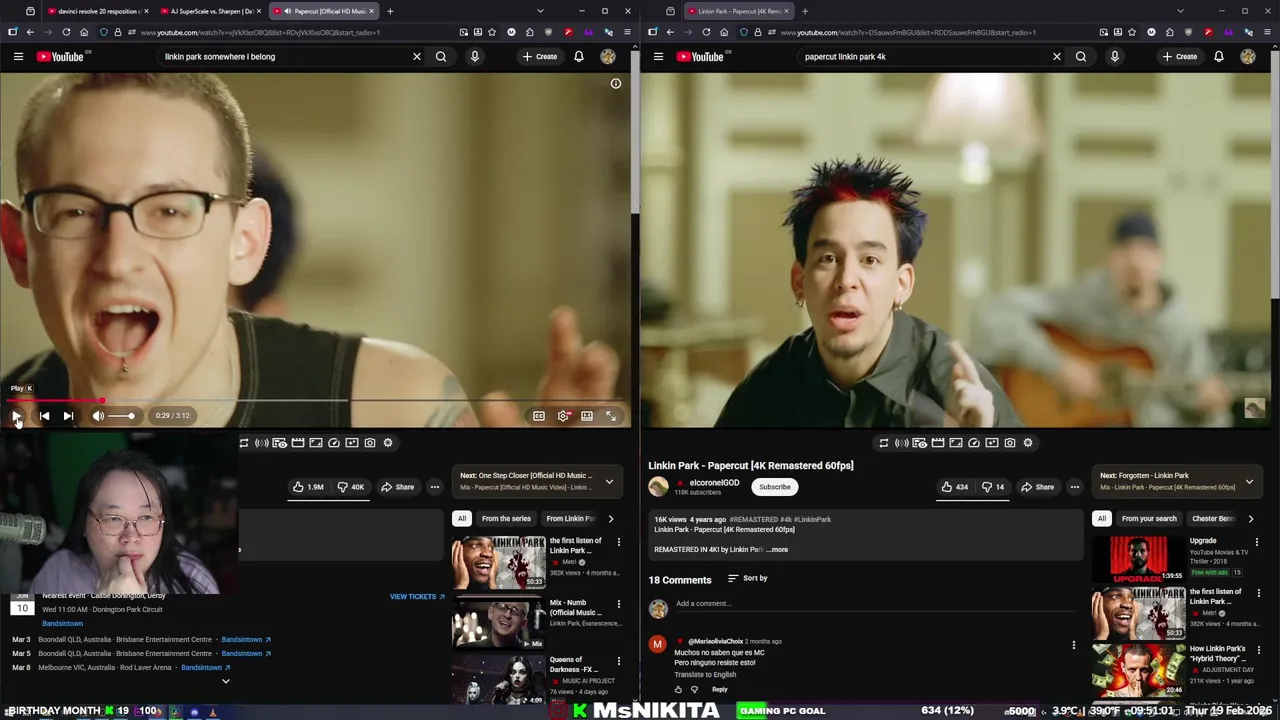Image resolution: width=1280 pixels, height=720 pixels.
Task: Open 'How Linkin Park's Hybrid Theory' video thumbnail
Action: click(x=1138, y=669)
